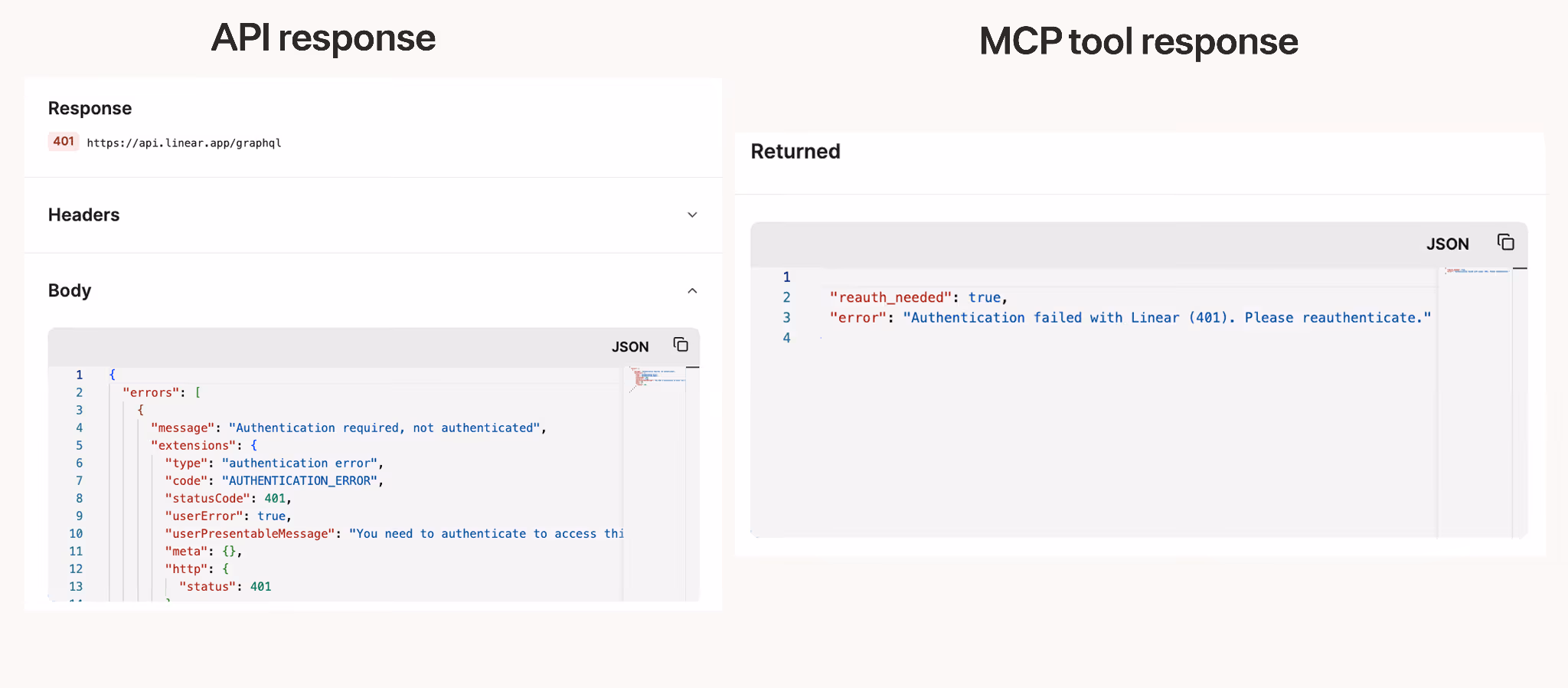Image resolution: width=1568 pixels, height=688 pixels.
Task: Click the Body section title
Action: click(70, 290)
